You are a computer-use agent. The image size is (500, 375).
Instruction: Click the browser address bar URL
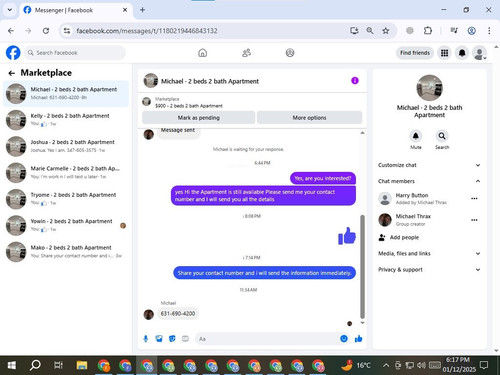click(x=147, y=31)
